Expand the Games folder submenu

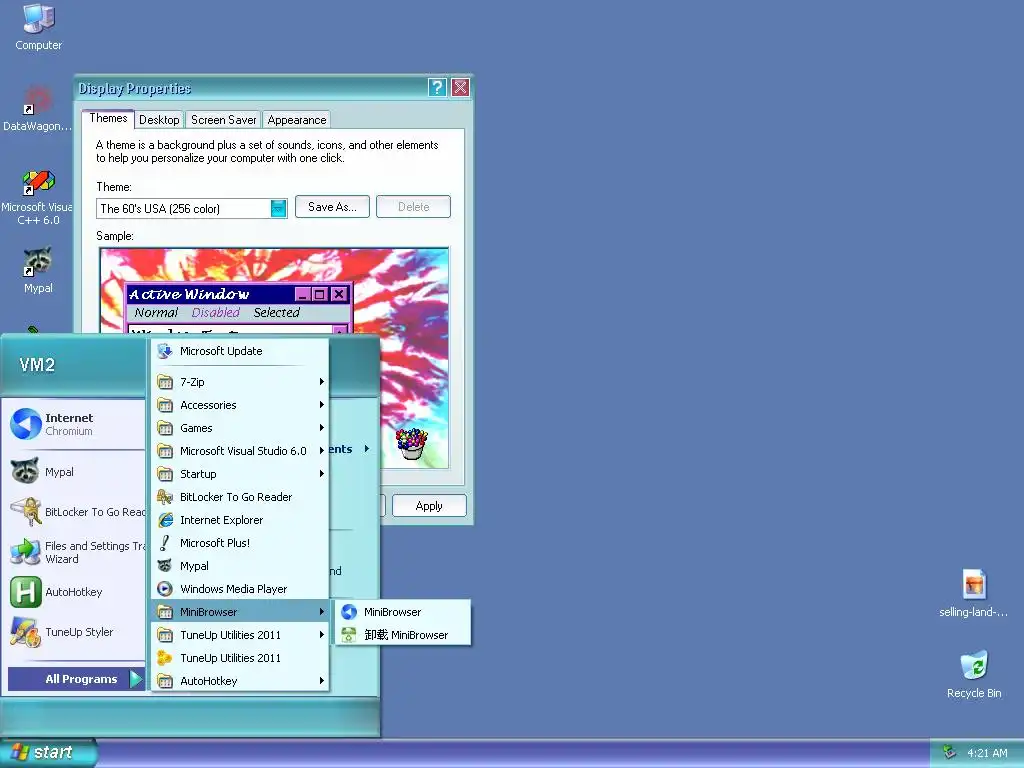(240, 428)
